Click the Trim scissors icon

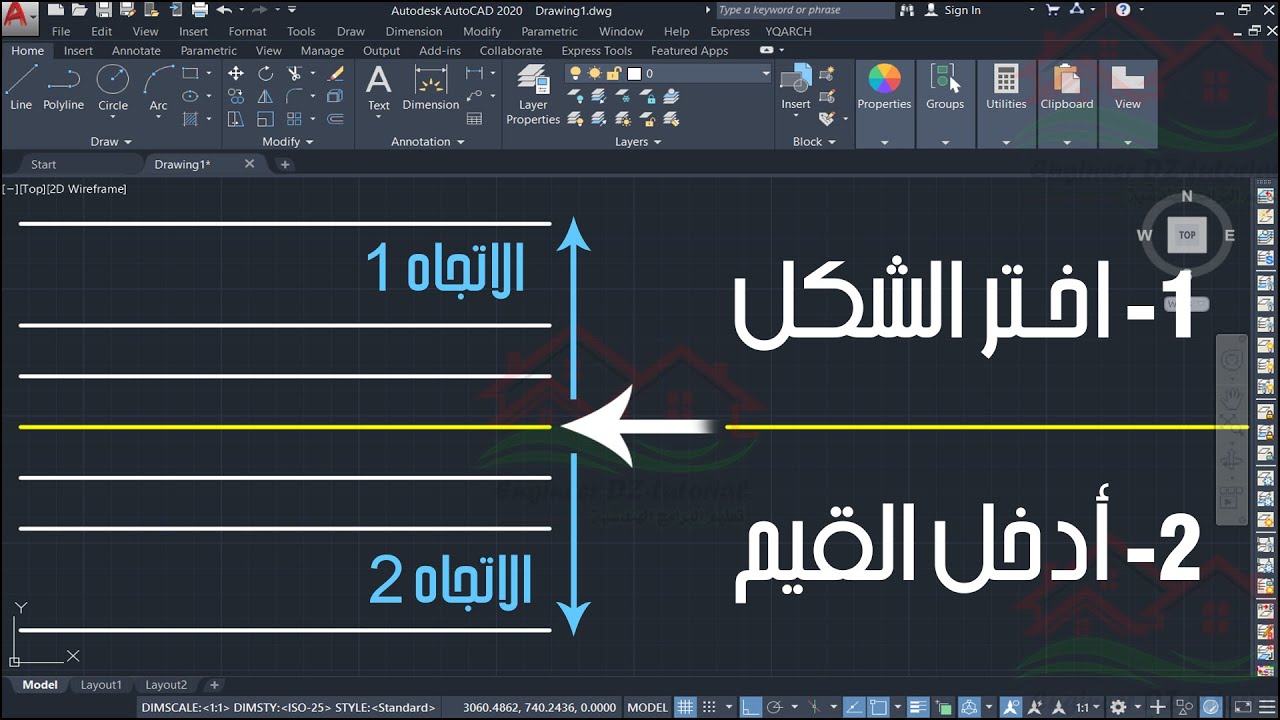(x=294, y=73)
